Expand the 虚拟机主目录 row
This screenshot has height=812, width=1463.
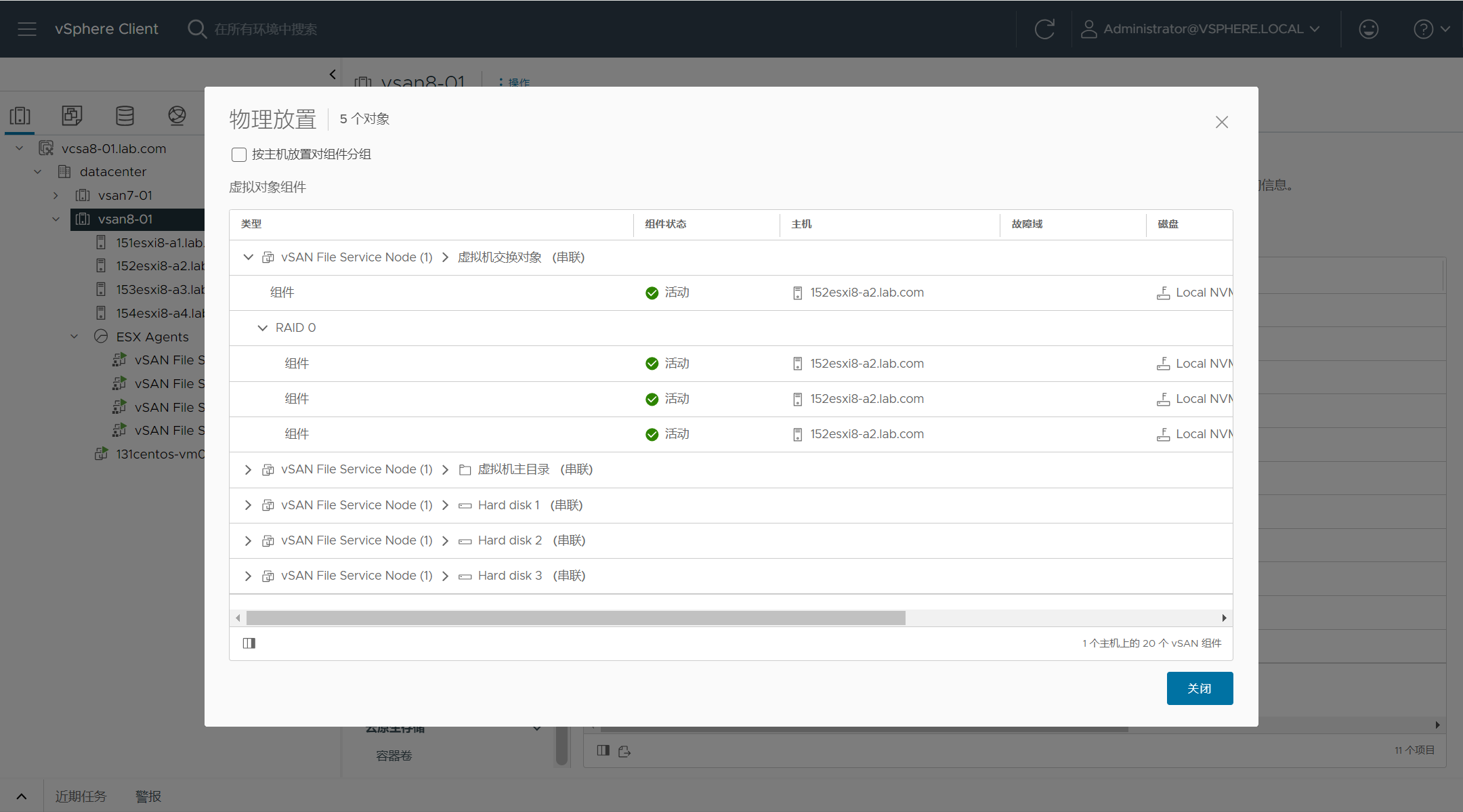pos(248,470)
